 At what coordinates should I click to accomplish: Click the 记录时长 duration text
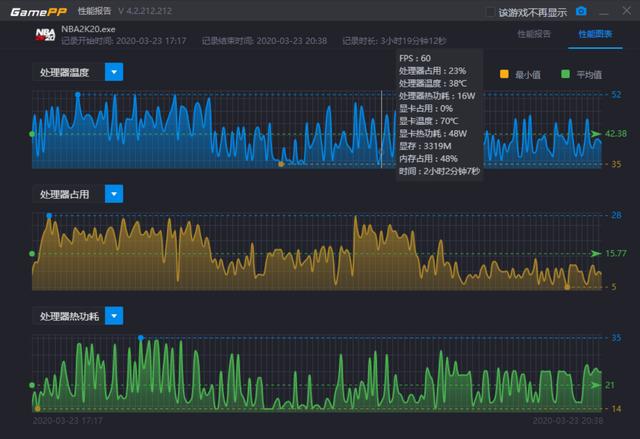coord(394,41)
